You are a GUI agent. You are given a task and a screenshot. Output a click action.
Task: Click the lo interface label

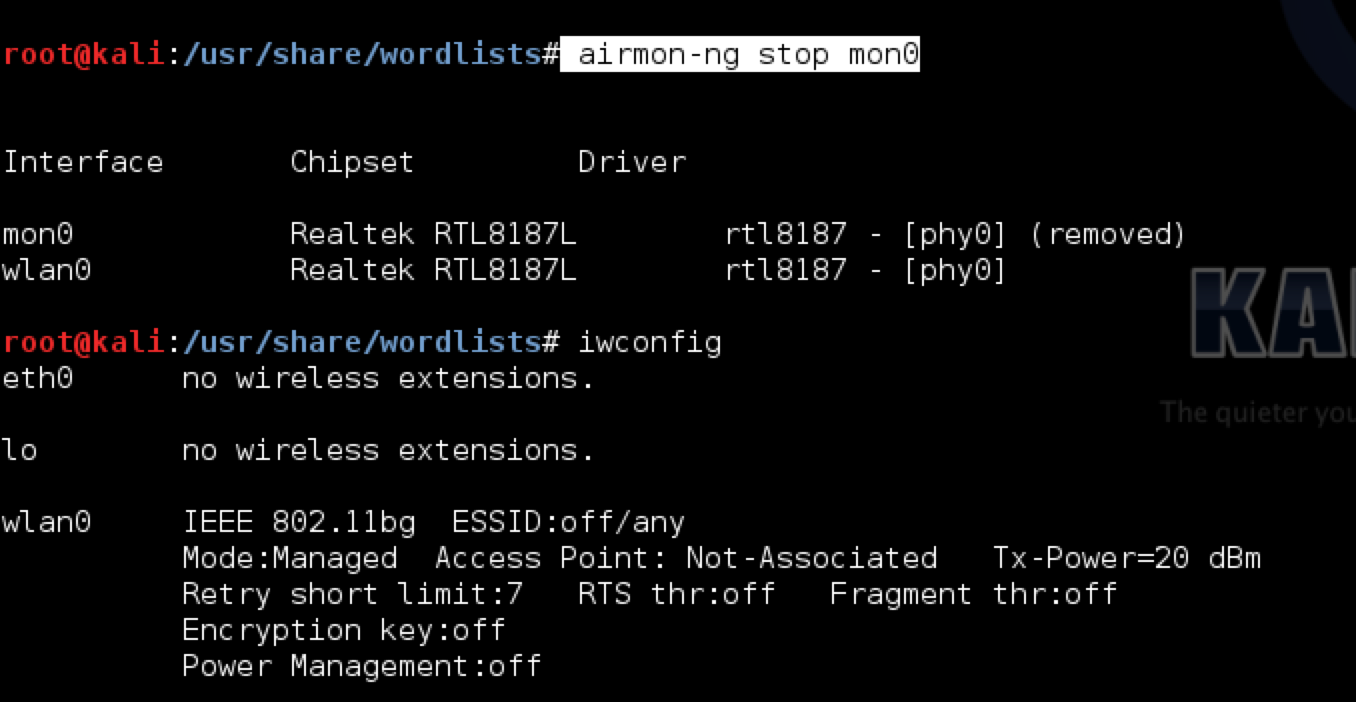tap(19, 451)
